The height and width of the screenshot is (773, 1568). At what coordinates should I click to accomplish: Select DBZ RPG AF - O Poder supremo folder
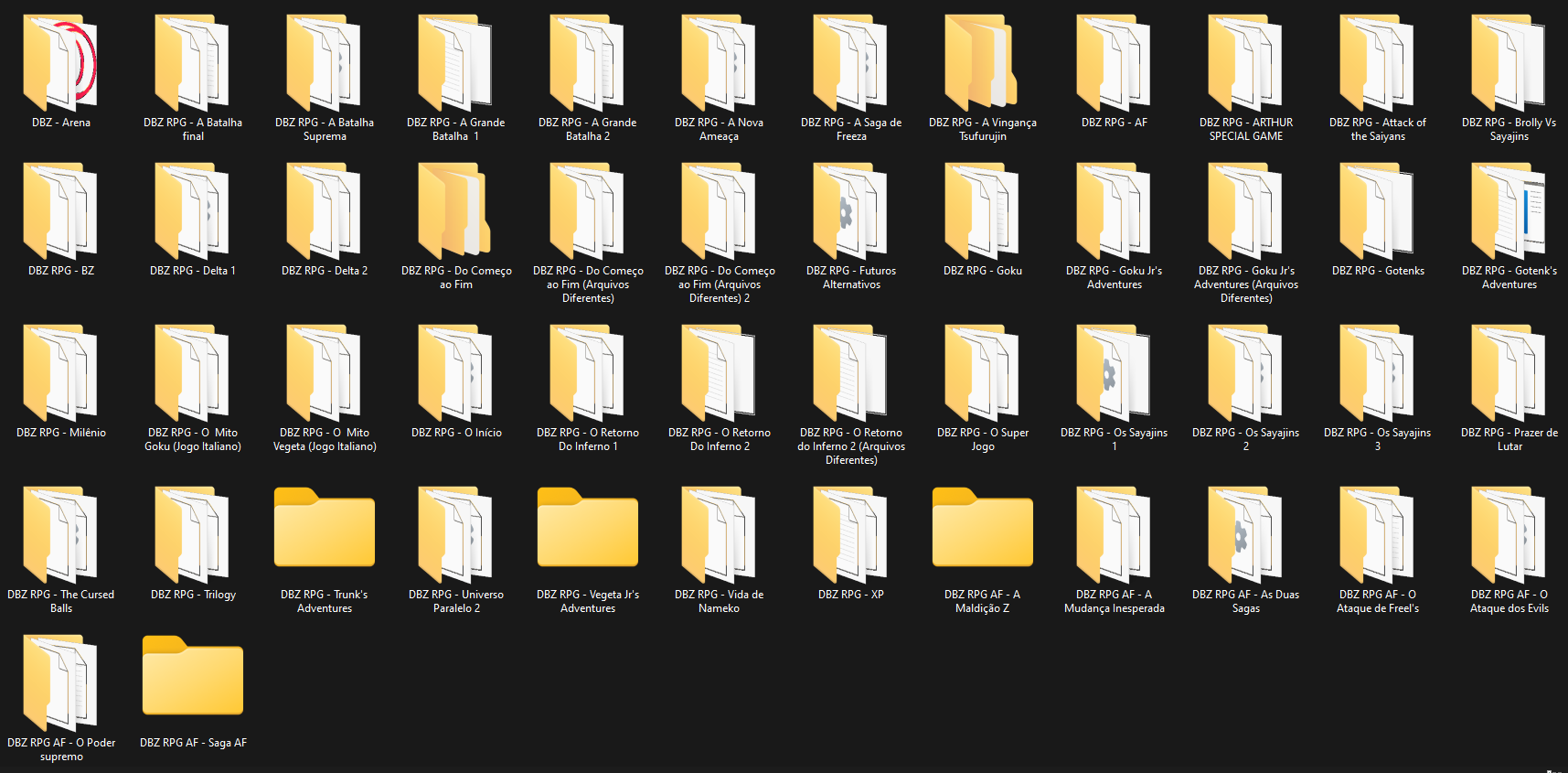(x=60, y=683)
